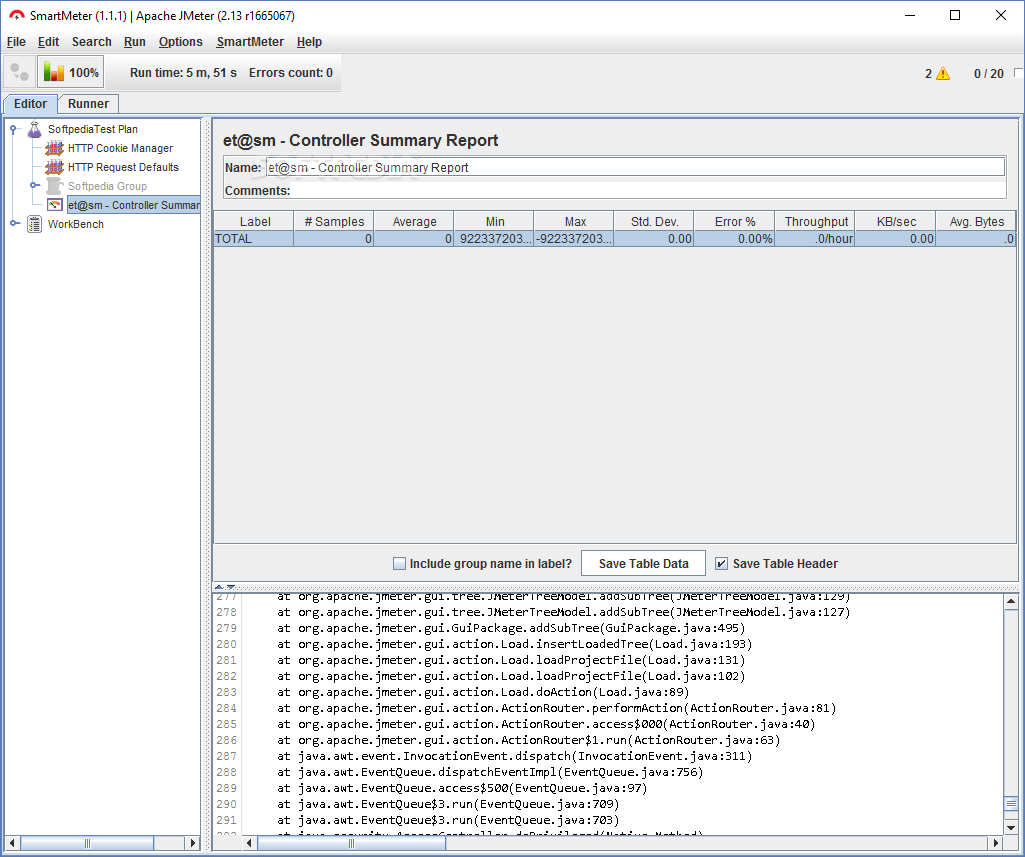The height and width of the screenshot is (857, 1025).
Task: Click the # Samples column header
Action: [334, 222]
